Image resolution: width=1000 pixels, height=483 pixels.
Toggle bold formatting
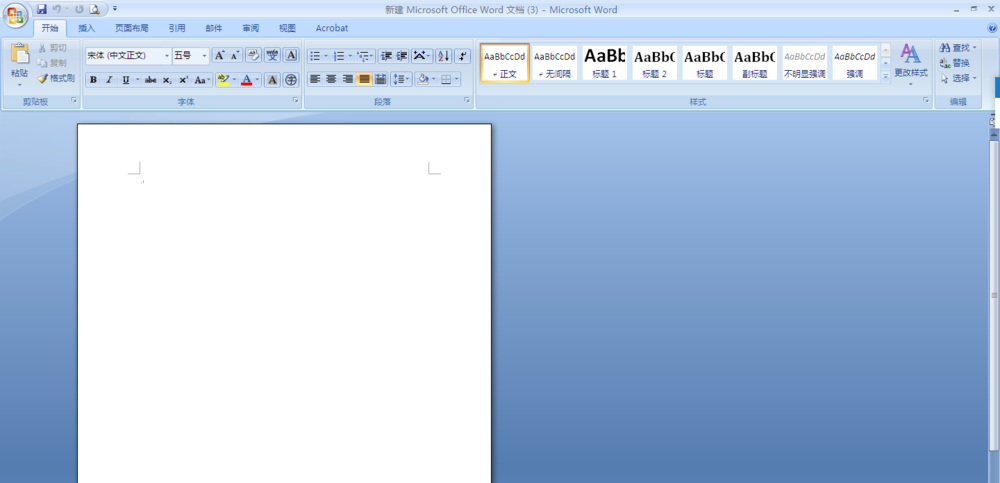[x=93, y=80]
